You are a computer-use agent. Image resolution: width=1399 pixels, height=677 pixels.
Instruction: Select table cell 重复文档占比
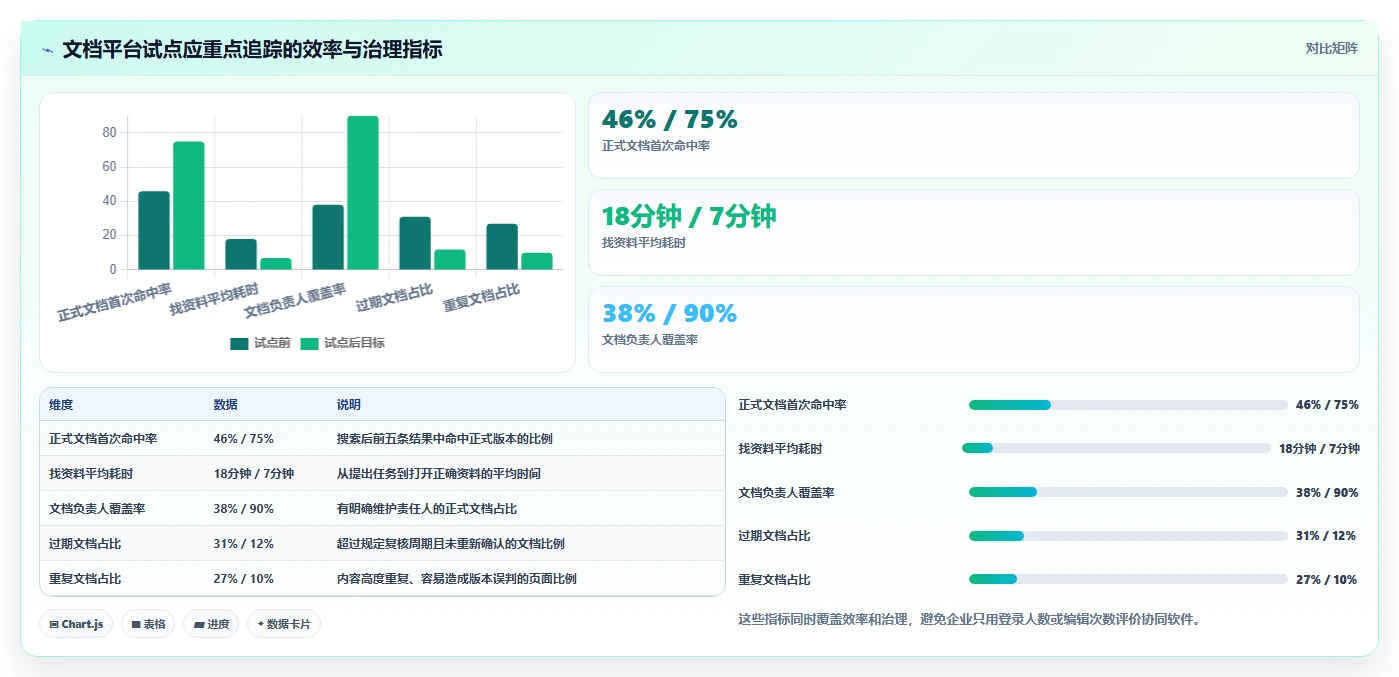[x=85, y=579]
